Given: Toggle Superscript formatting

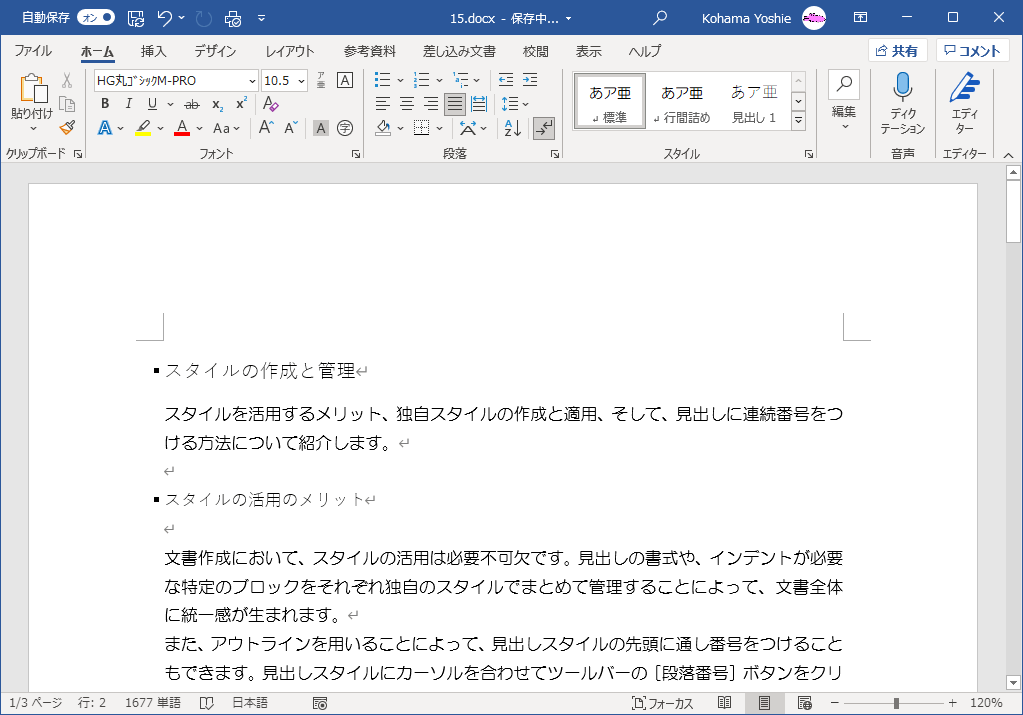Looking at the screenshot, I should (241, 104).
